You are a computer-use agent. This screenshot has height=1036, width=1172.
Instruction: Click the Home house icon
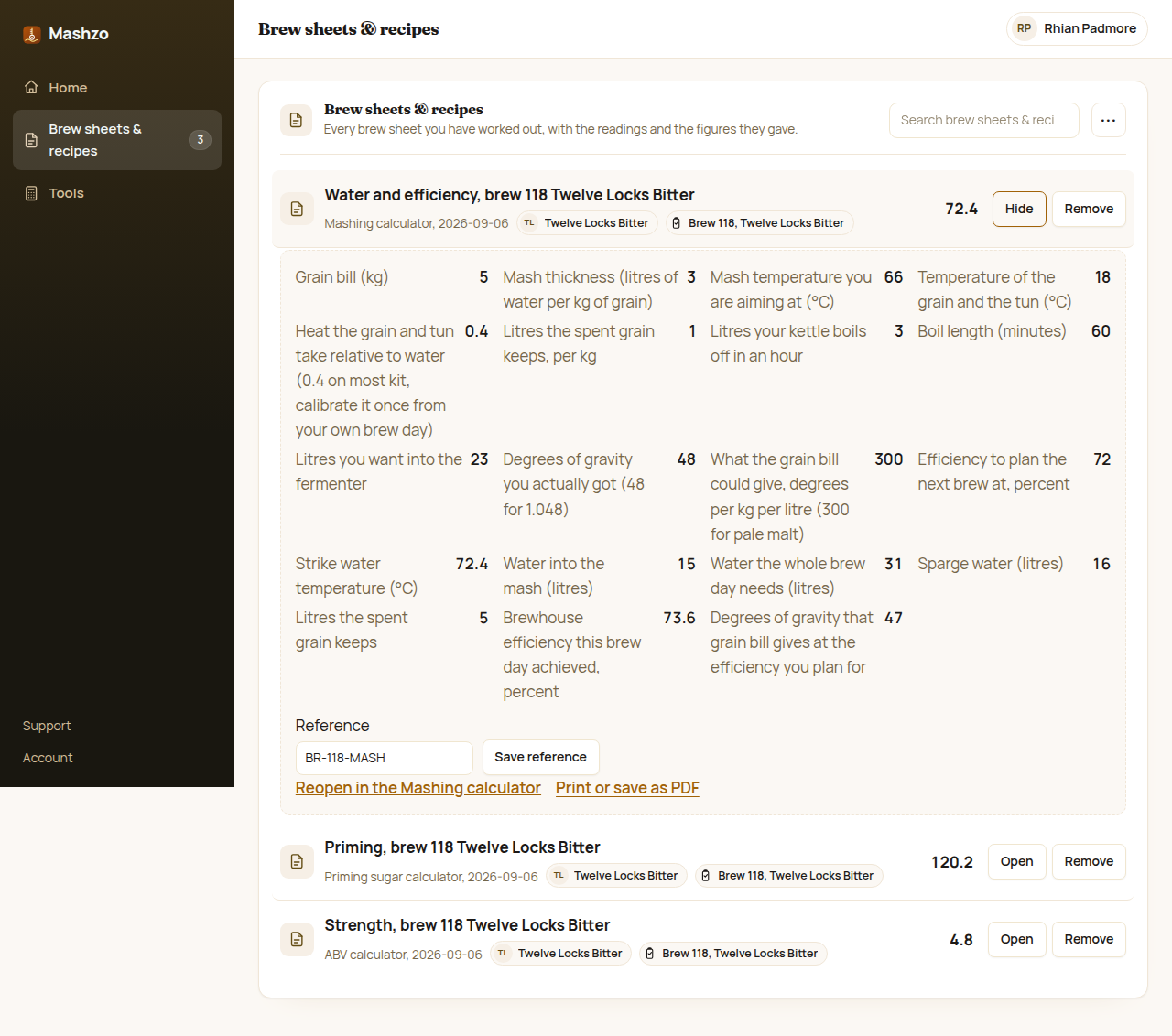[31, 87]
